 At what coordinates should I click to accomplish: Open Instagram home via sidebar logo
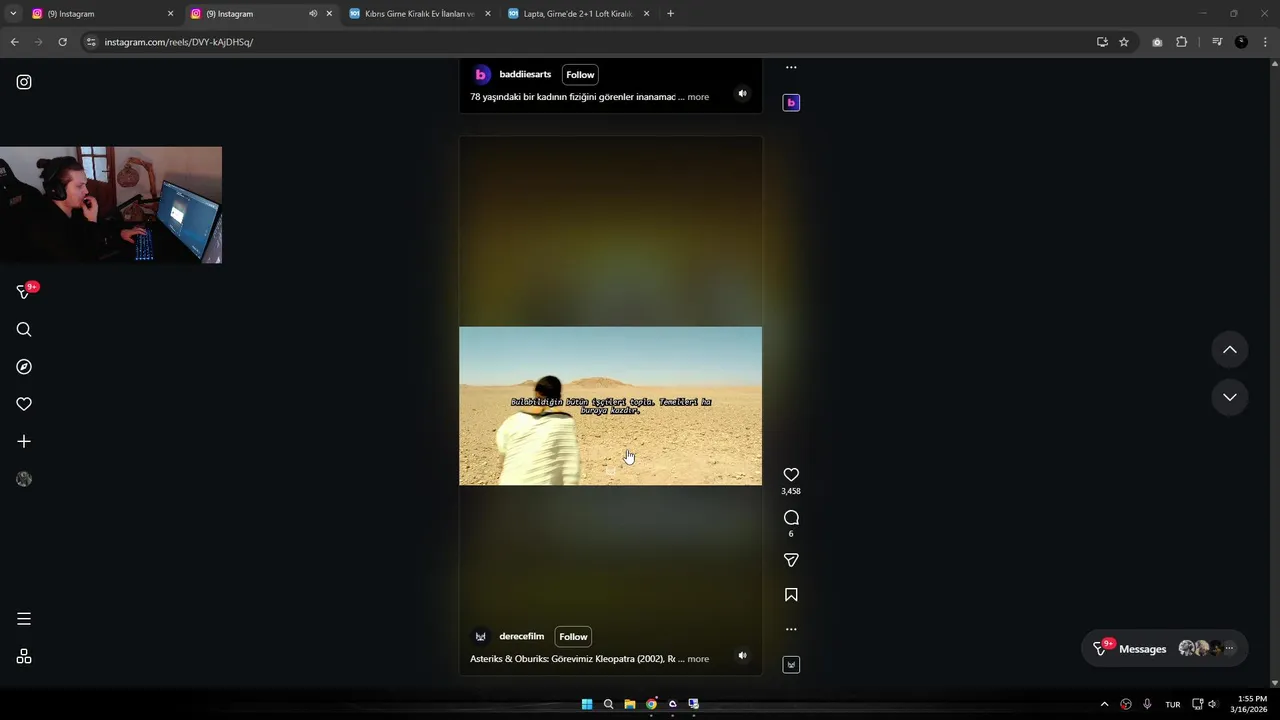tap(24, 82)
